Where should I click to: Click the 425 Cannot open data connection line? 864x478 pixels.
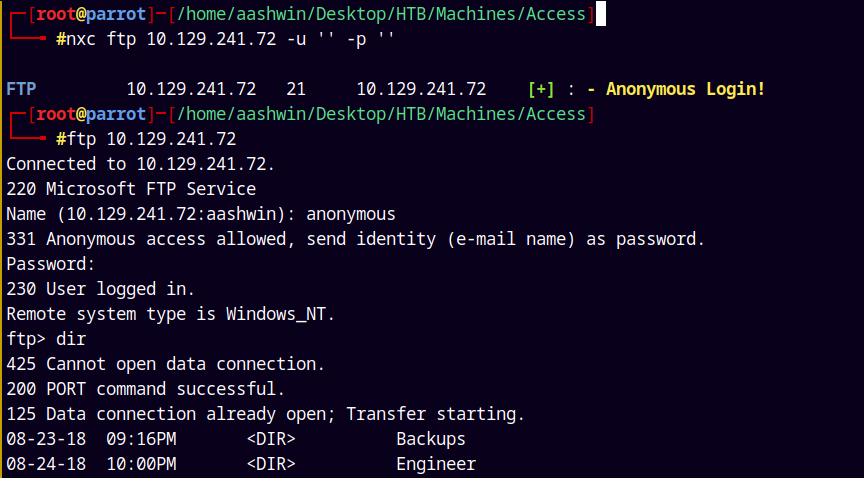coord(165,364)
